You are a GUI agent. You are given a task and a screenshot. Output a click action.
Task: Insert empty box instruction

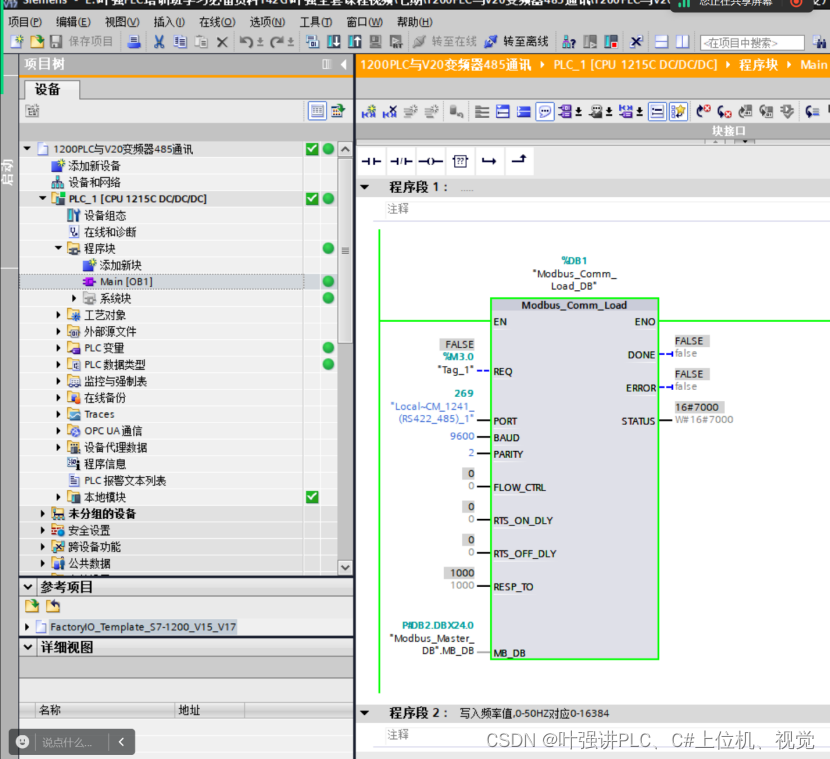tap(461, 161)
